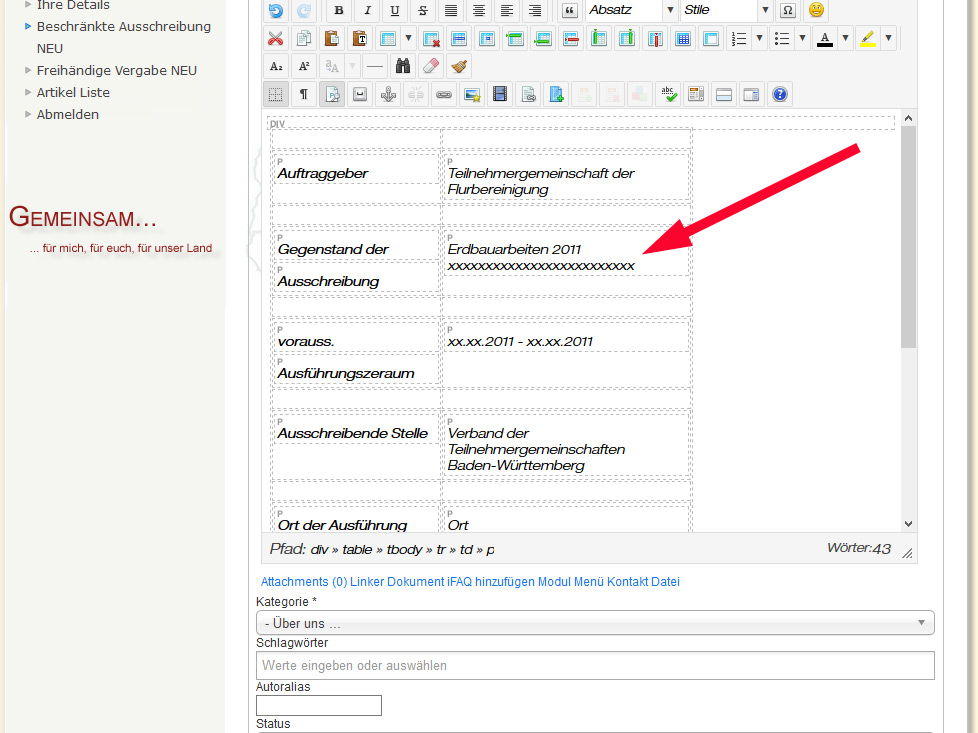Click the Cut scissors icon
The image size is (978, 733).
(x=275, y=39)
